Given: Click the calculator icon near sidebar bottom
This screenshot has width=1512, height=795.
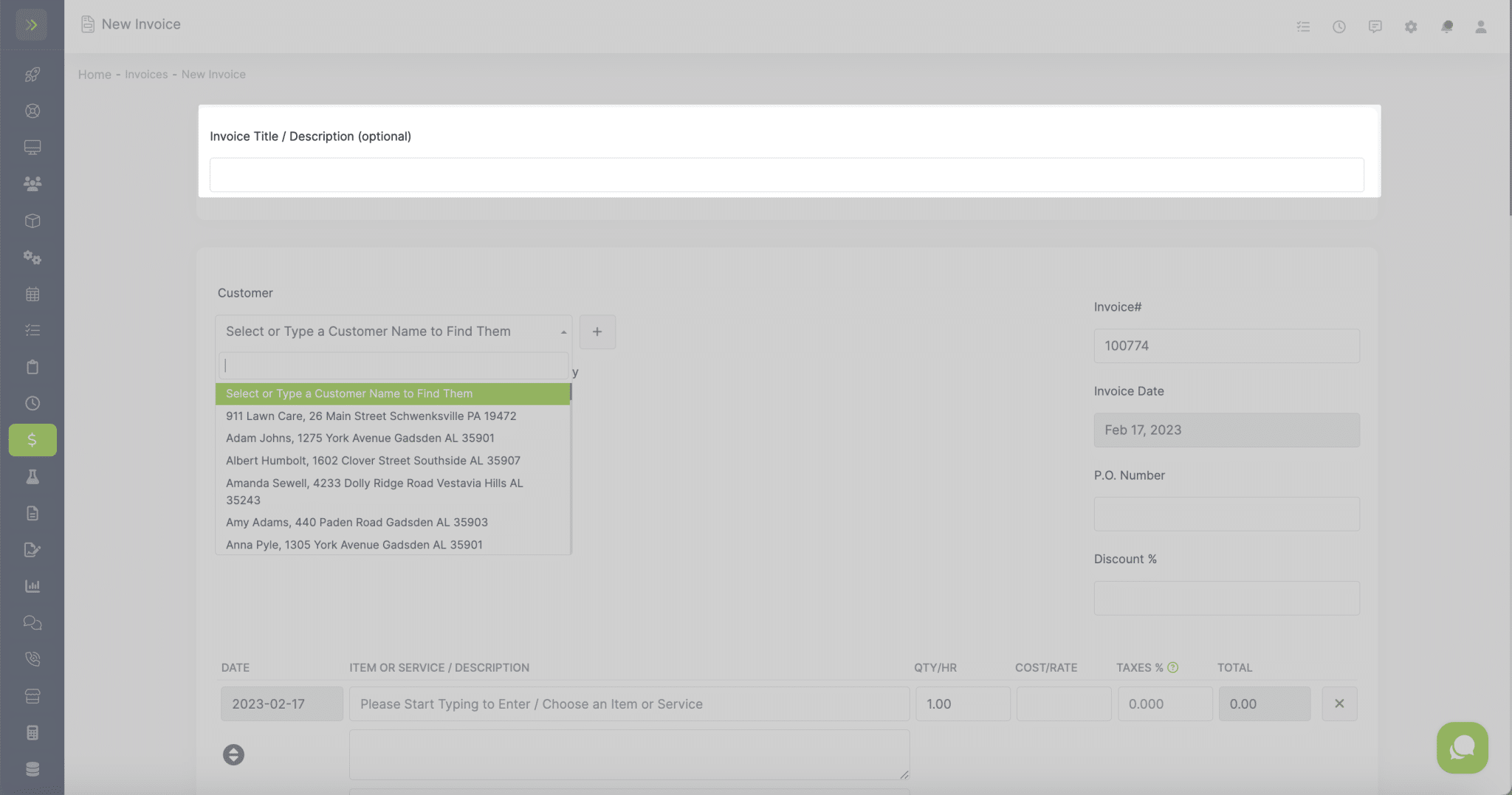Looking at the screenshot, I should tap(32, 732).
